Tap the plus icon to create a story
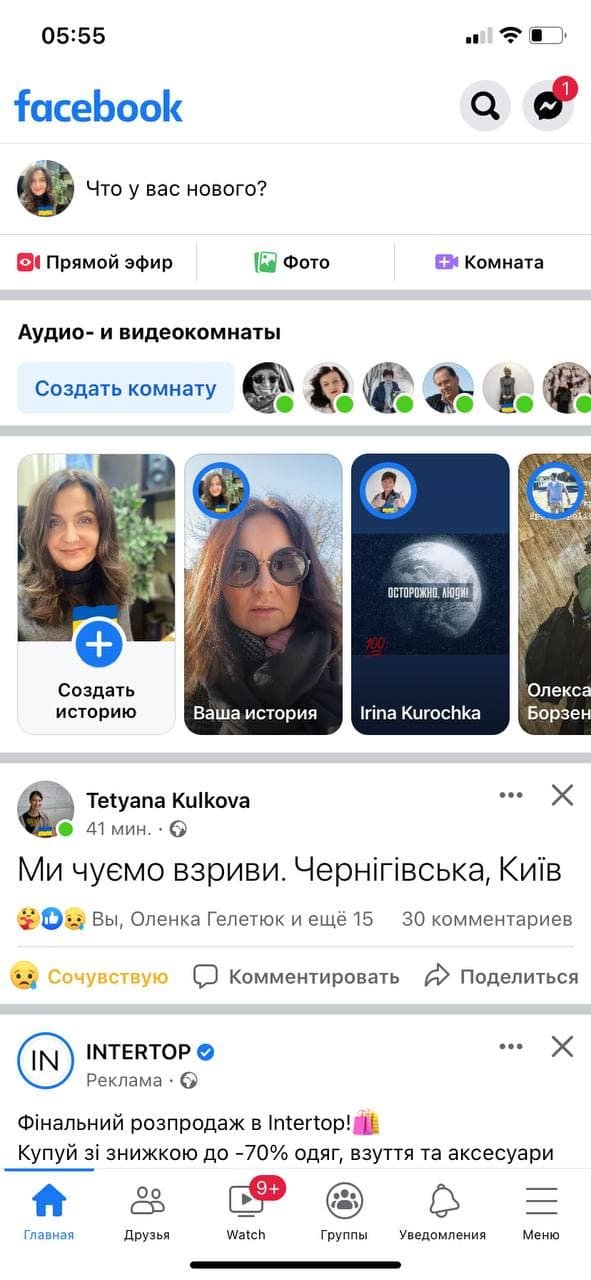Image resolution: width=591 pixels, height=1280 pixels. point(98,645)
